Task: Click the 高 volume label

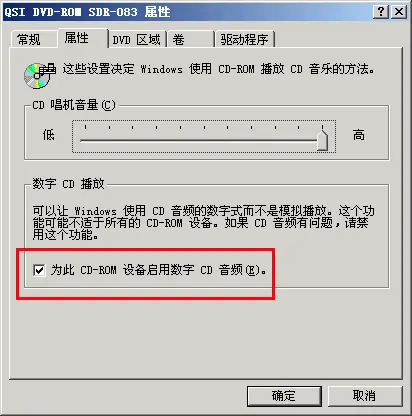Action: [359, 135]
